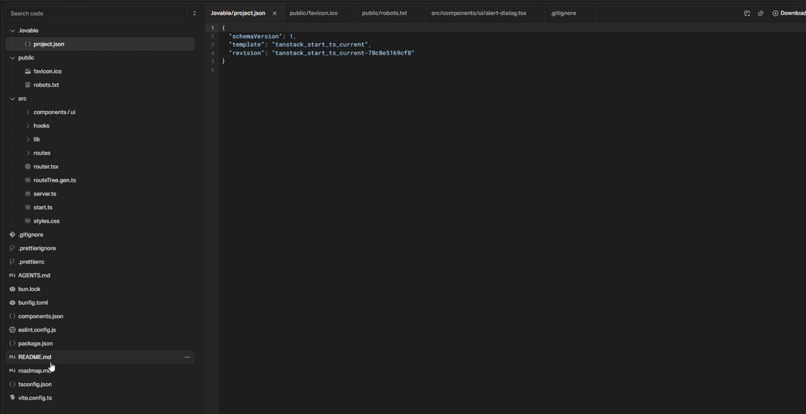The image size is (806, 414).
Task: Click the icon beside server.ts
Action: (x=28, y=194)
